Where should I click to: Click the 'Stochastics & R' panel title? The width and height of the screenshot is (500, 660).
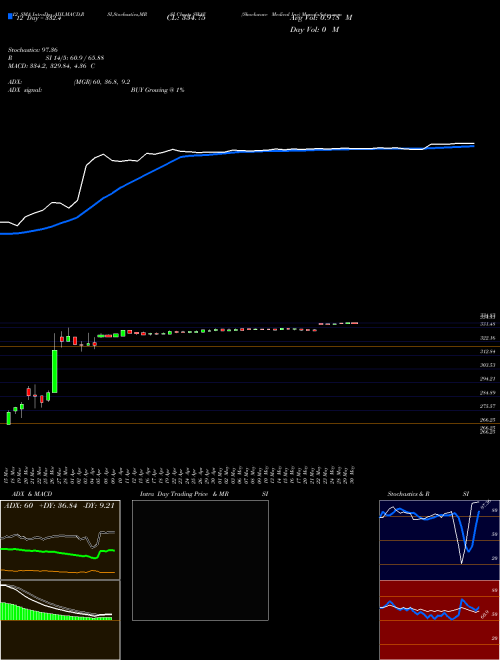[x=409, y=494]
